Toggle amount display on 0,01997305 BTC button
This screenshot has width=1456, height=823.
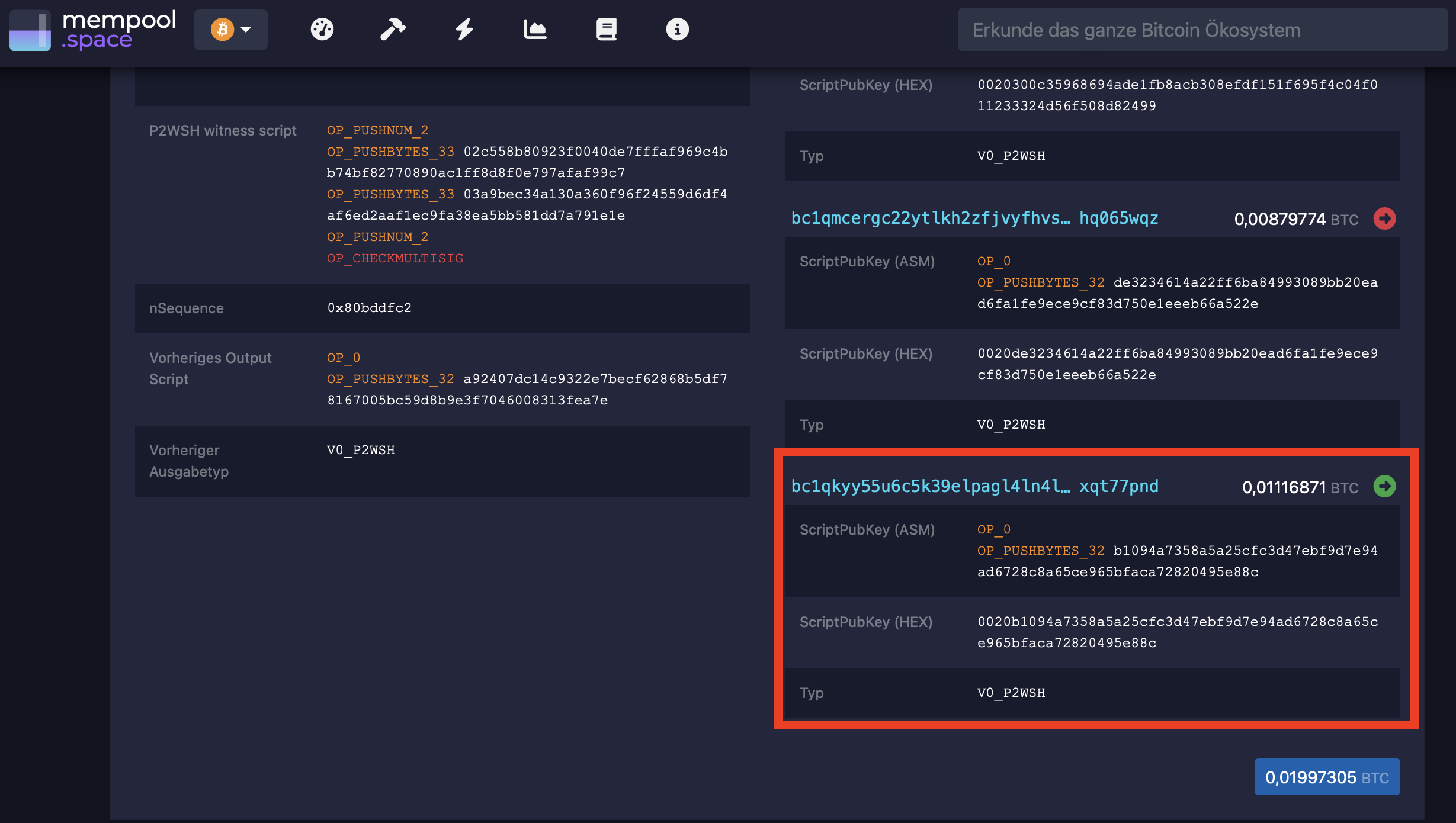[x=1327, y=777]
